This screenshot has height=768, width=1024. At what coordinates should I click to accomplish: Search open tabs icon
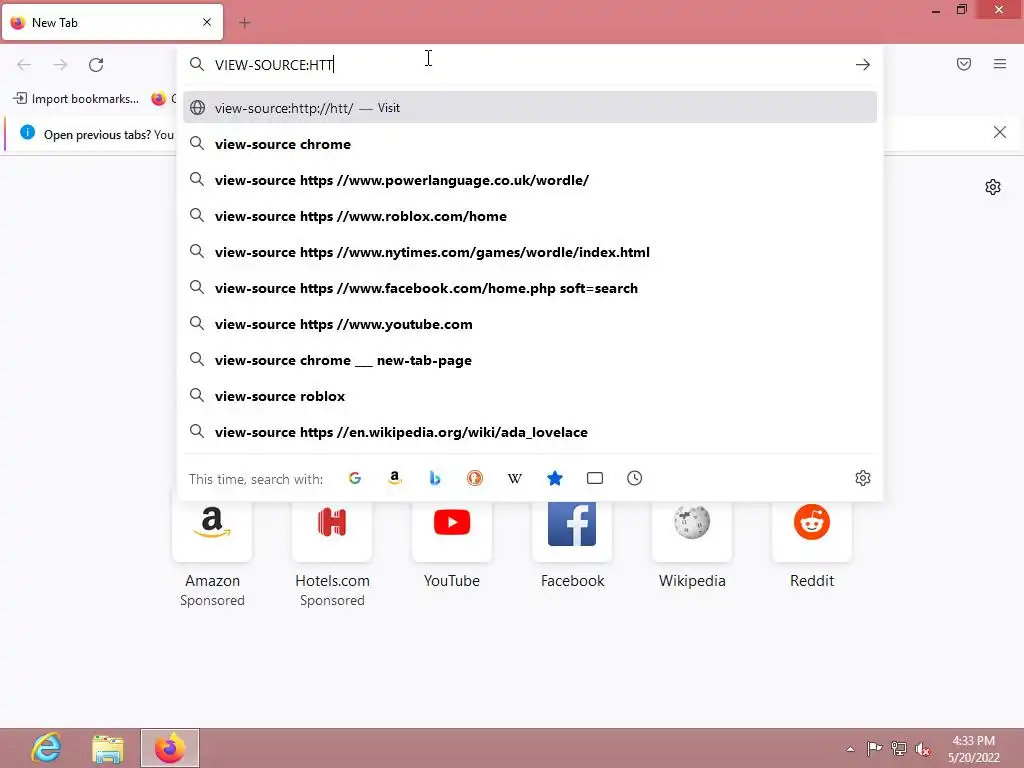(595, 478)
